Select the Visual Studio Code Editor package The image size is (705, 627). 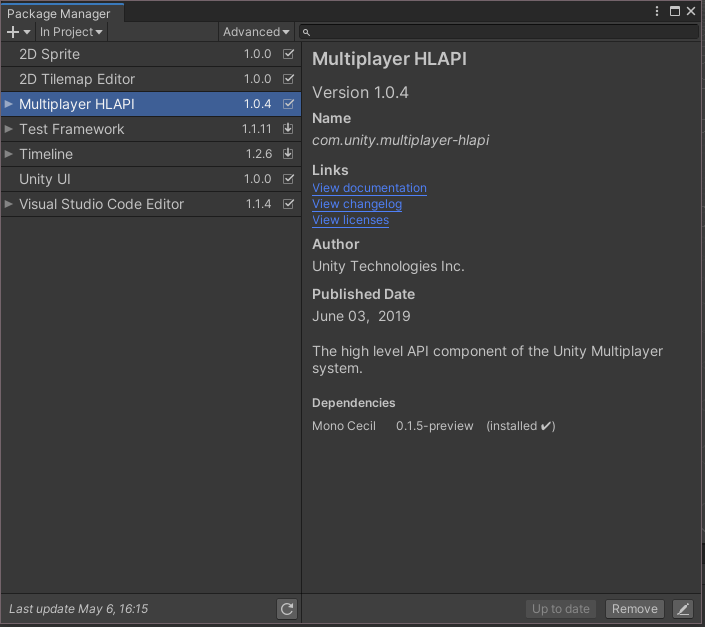pyautogui.click(x=151, y=204)
